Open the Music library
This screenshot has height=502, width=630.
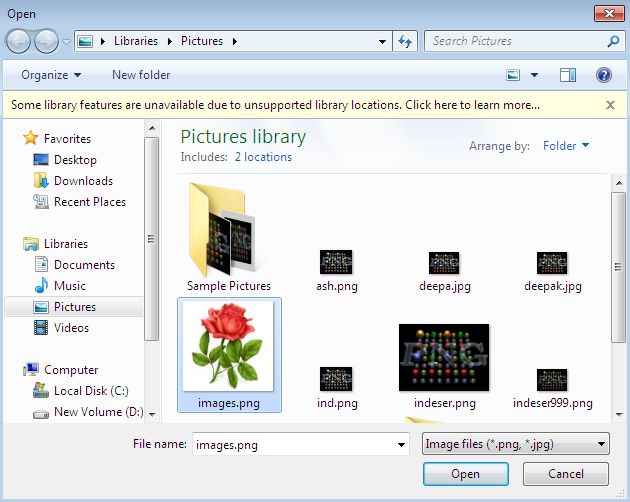(60, 286)
